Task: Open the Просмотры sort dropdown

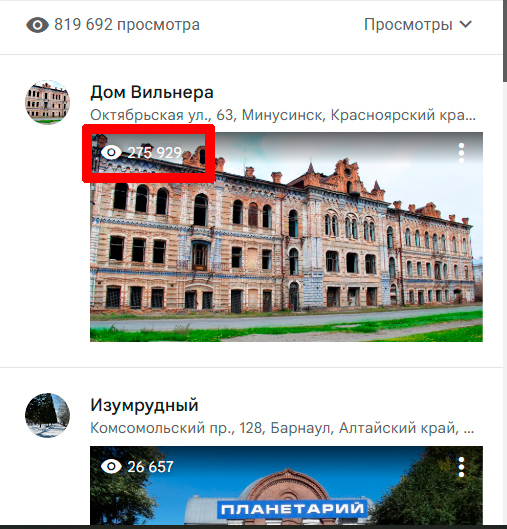Action: pos(418,25)
